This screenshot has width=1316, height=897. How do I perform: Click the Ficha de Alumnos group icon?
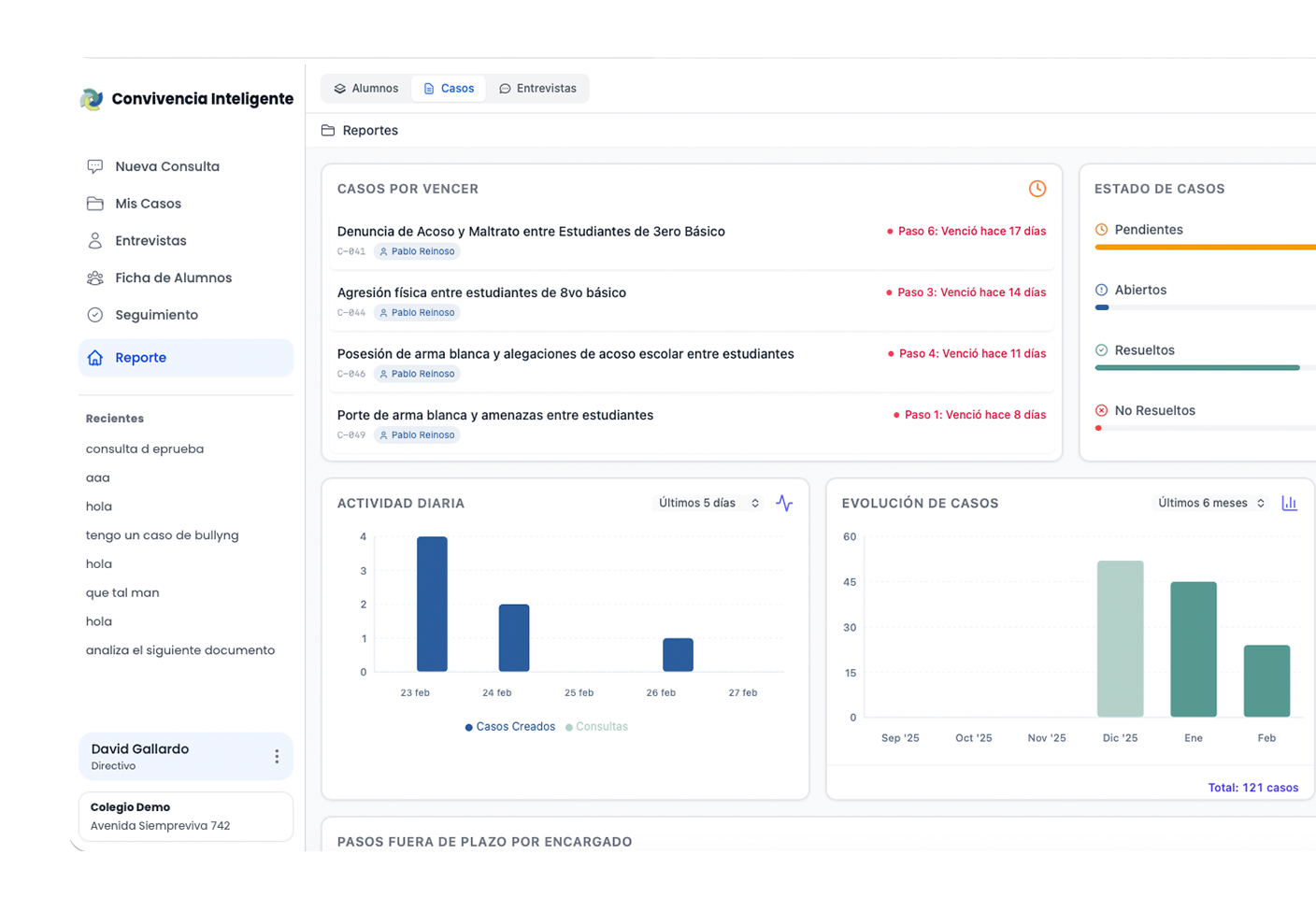pos(95,278)
